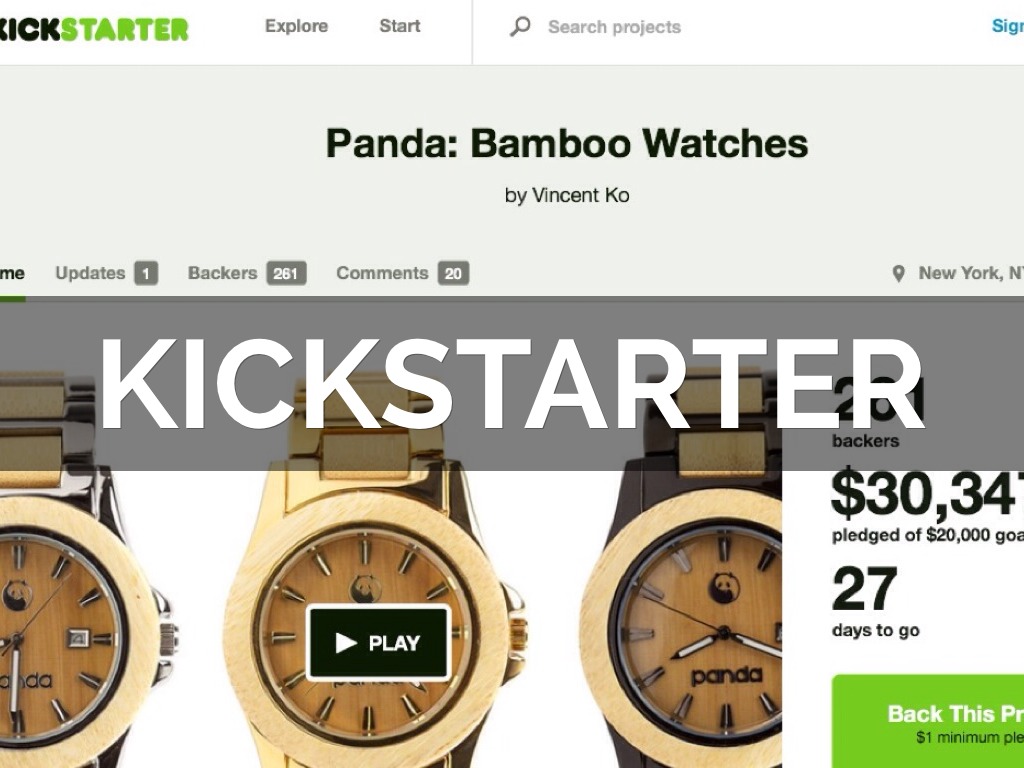Open the Vincent Ko creator link

coord(581,195)
